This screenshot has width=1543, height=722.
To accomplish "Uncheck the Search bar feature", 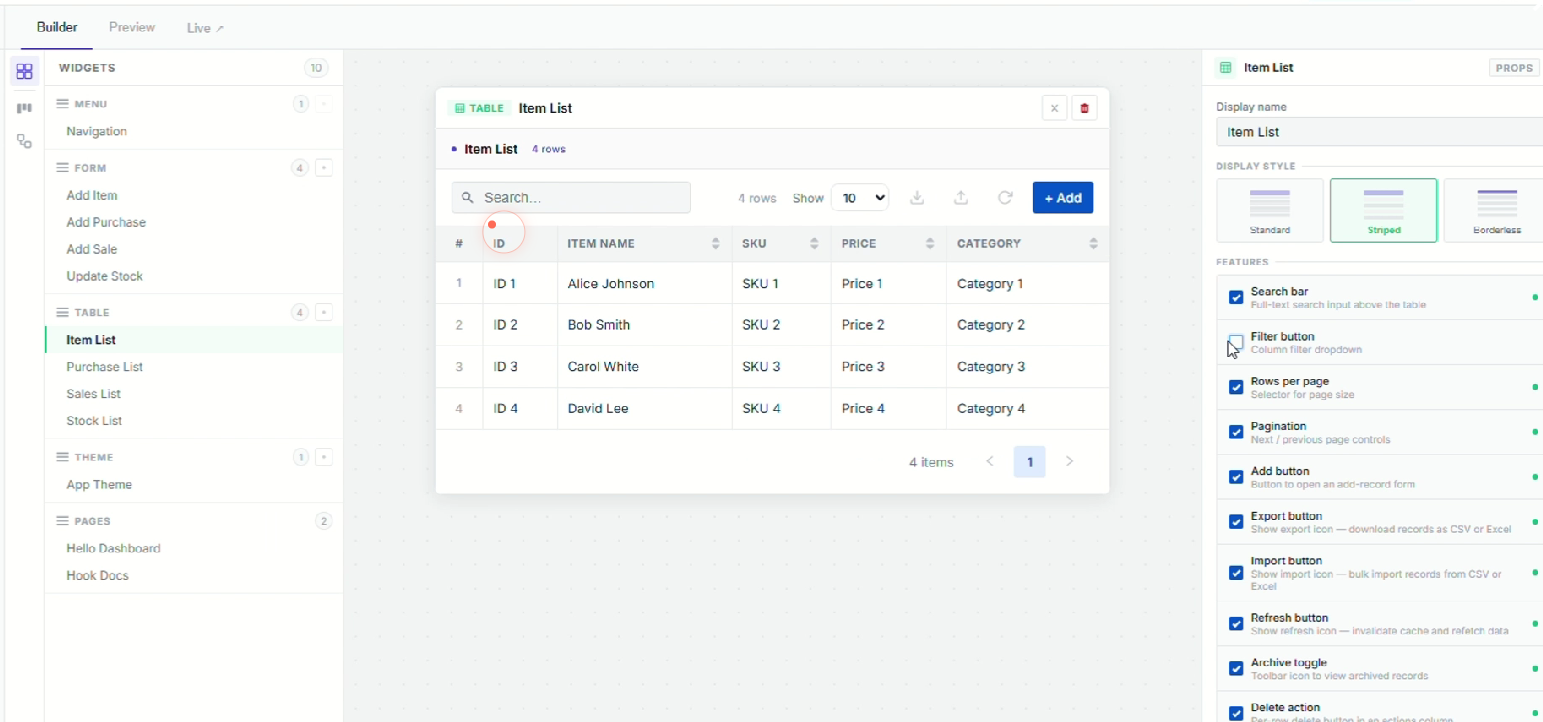I will tap(1236, 297).
